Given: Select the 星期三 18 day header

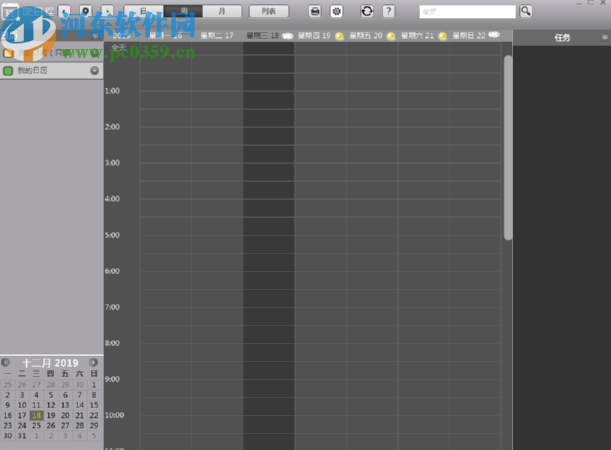Looking at the screenshot, I should (x=262, y=35).
